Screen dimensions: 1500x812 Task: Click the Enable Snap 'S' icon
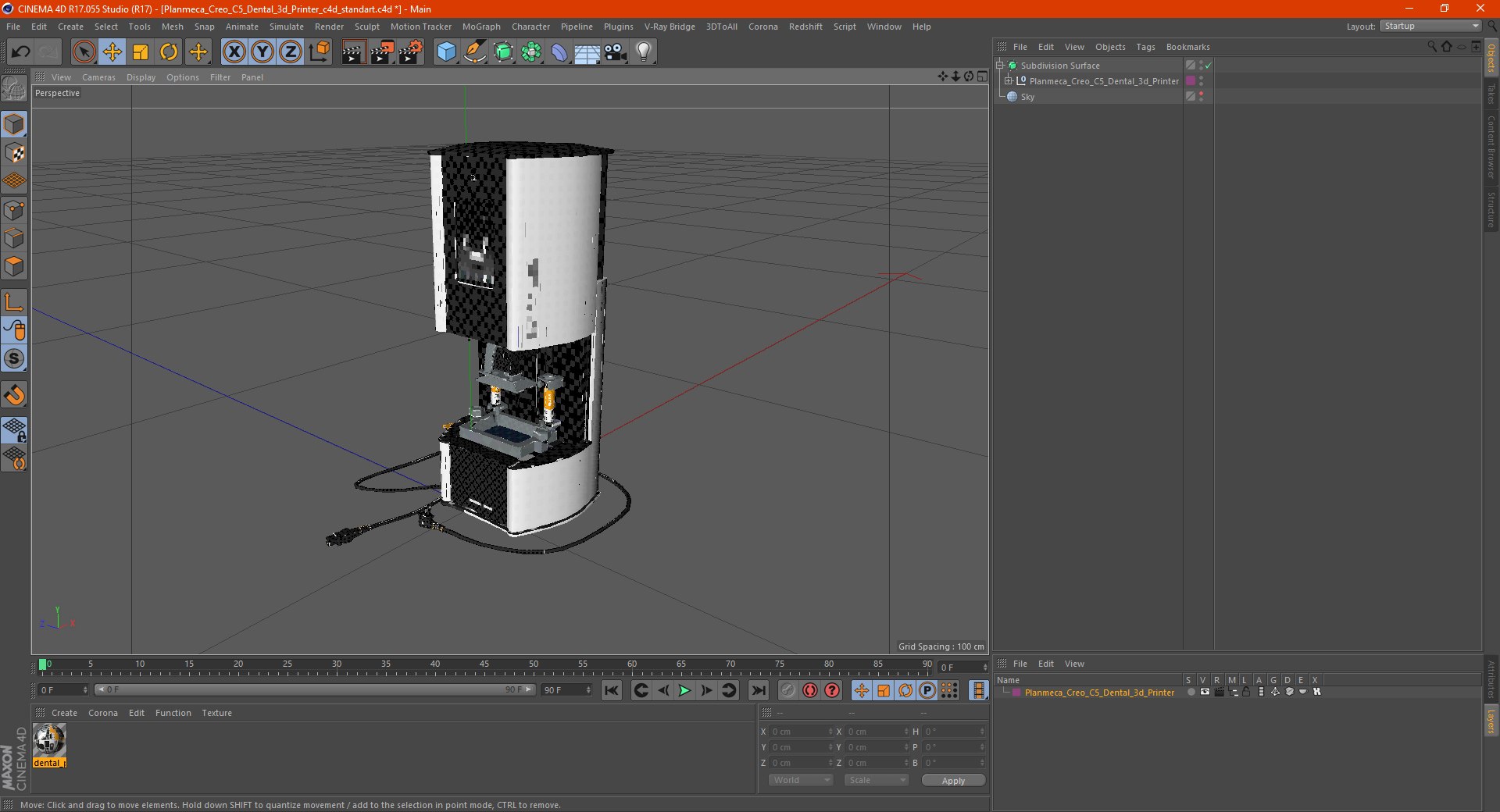tap(14, 358)
